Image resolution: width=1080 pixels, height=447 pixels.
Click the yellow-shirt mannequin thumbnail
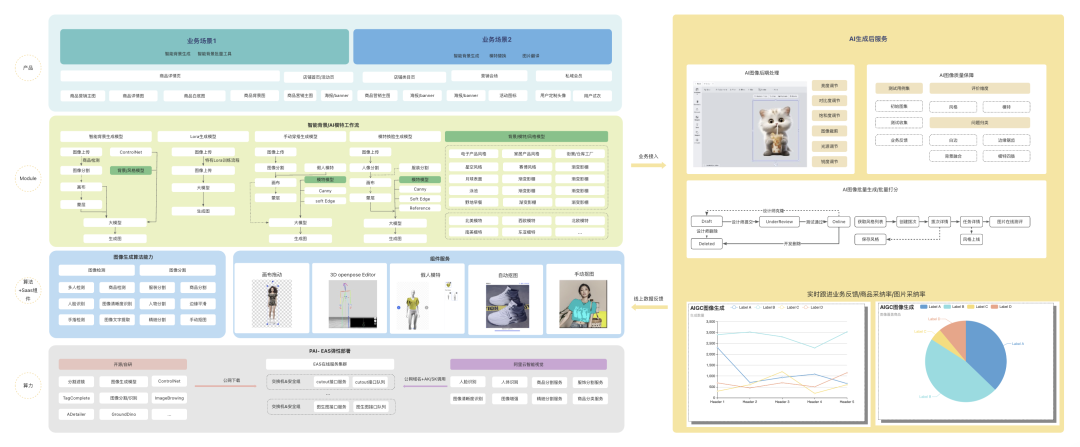tap(411, 307)
